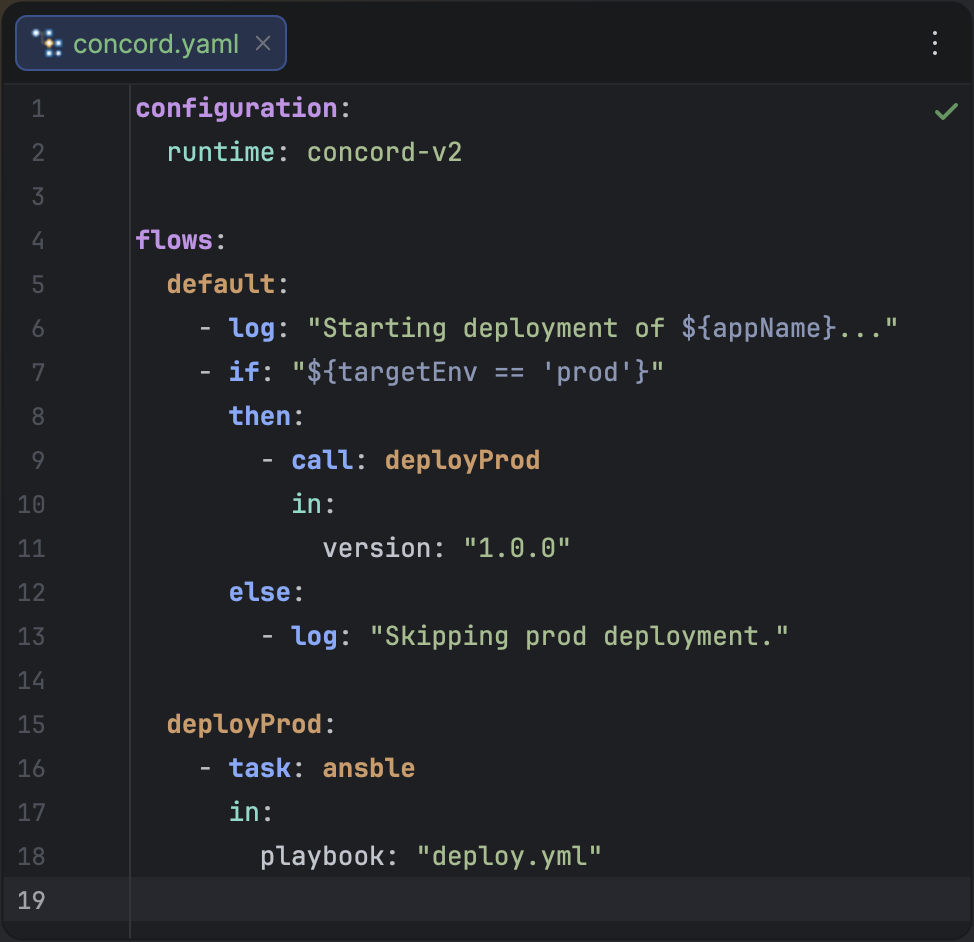Click the 'deployProd' flow definition on line 15
Screen dimensions: 974x942
243,724
